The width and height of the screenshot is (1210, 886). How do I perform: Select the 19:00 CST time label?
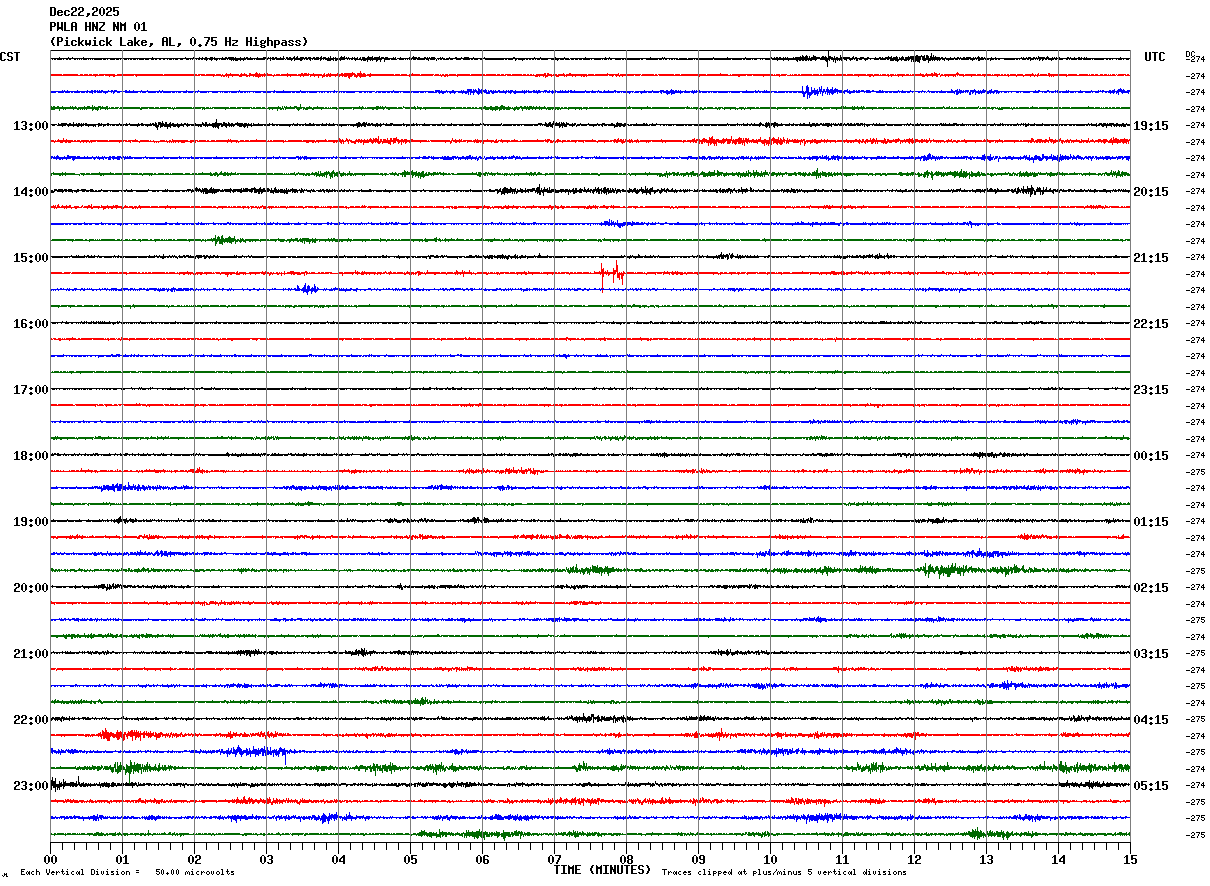click(31, 522)
